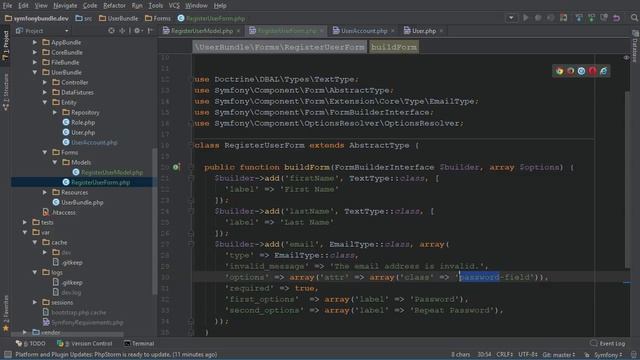Click the Run play button in toolbar
This screenshot has height=360, width=640.
pyautogui.click(x=526, y=18)
